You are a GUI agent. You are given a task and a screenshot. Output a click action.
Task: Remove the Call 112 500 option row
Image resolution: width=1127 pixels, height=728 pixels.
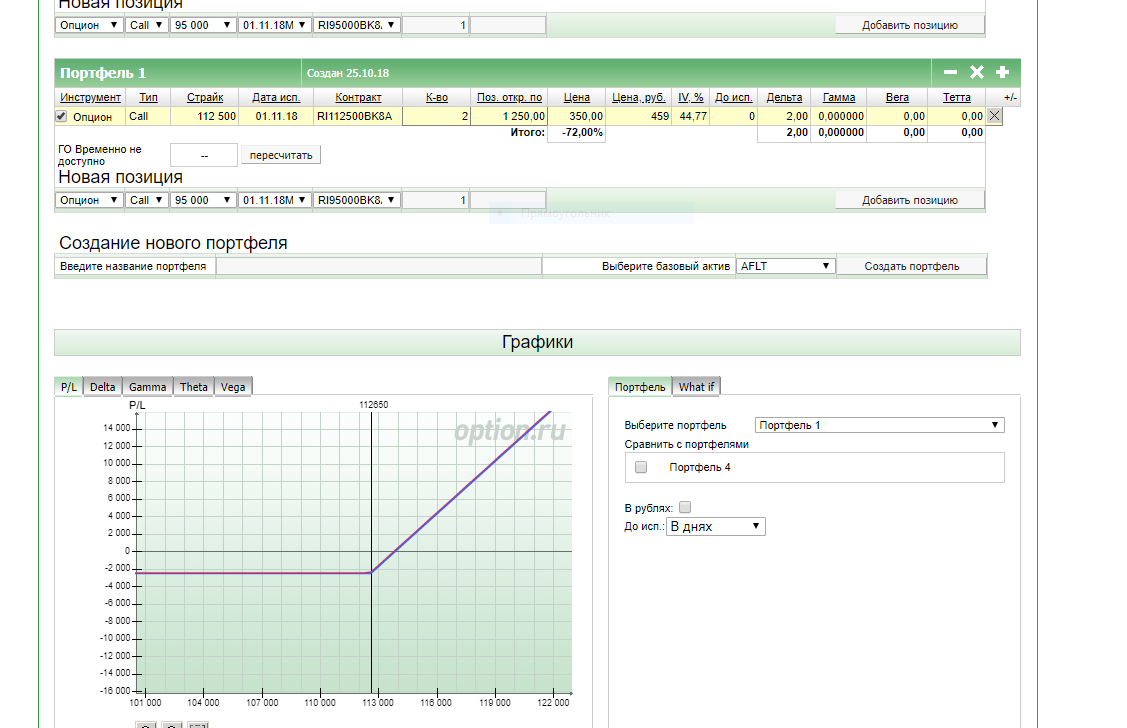(x=994, y=116)
